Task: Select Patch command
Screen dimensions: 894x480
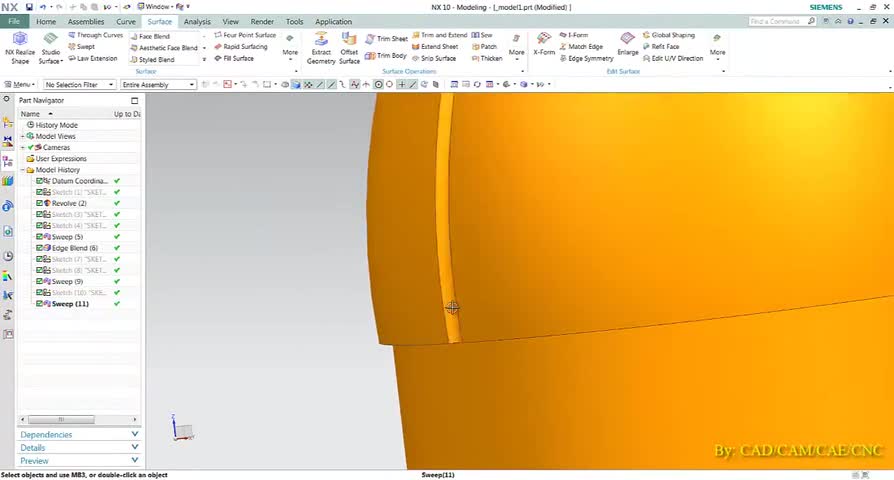Action: tap(485, 47)
